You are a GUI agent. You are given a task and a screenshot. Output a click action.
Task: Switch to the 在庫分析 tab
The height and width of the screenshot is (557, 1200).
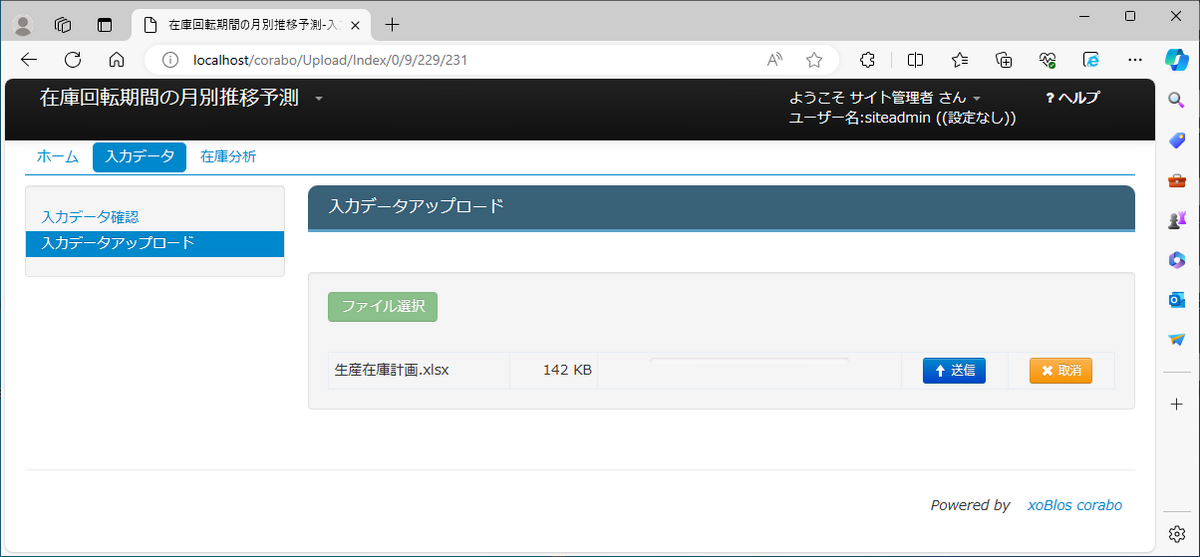pos(228,156)
